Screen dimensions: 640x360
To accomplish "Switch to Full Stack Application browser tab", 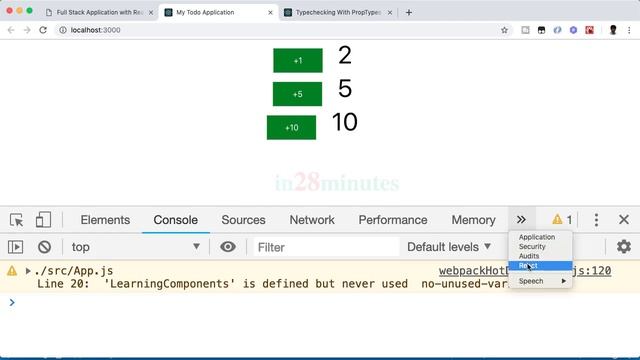I will (99, 13).
